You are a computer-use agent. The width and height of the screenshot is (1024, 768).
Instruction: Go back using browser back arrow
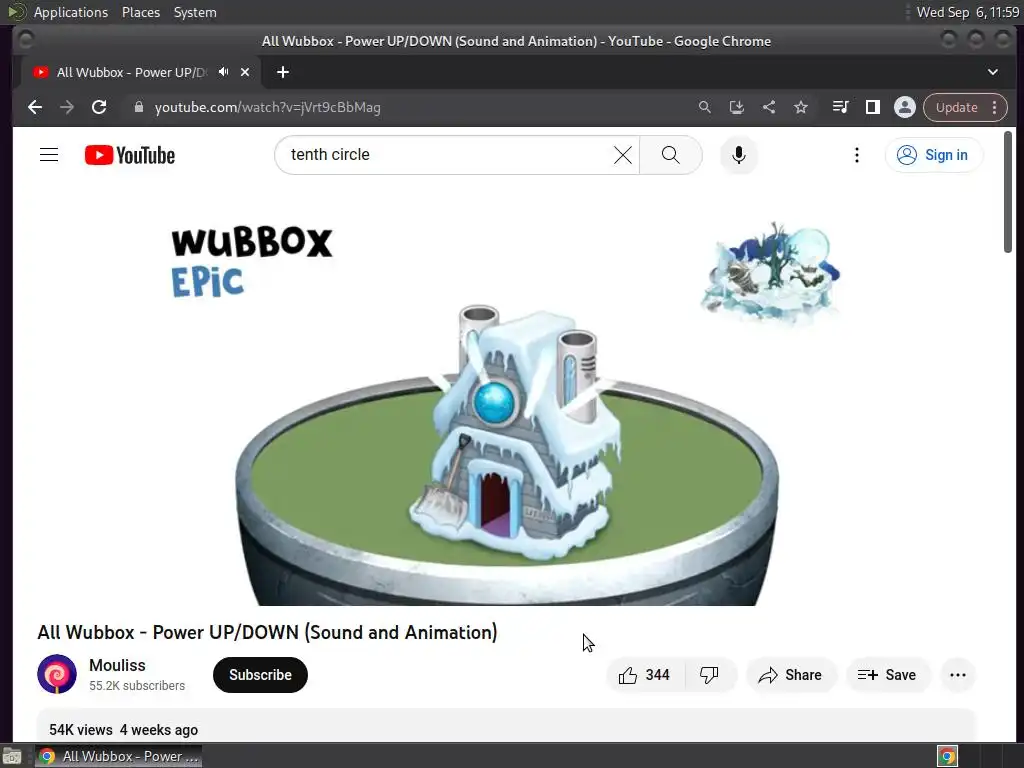click(35, 107)
